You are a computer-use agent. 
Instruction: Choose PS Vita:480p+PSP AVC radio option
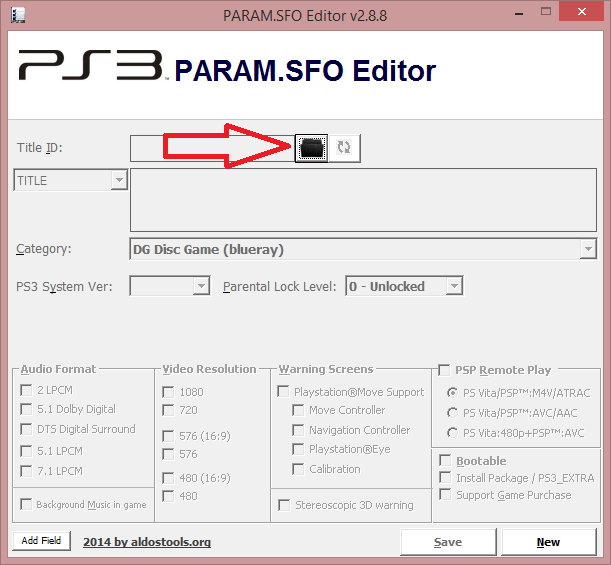click(452, 433)
